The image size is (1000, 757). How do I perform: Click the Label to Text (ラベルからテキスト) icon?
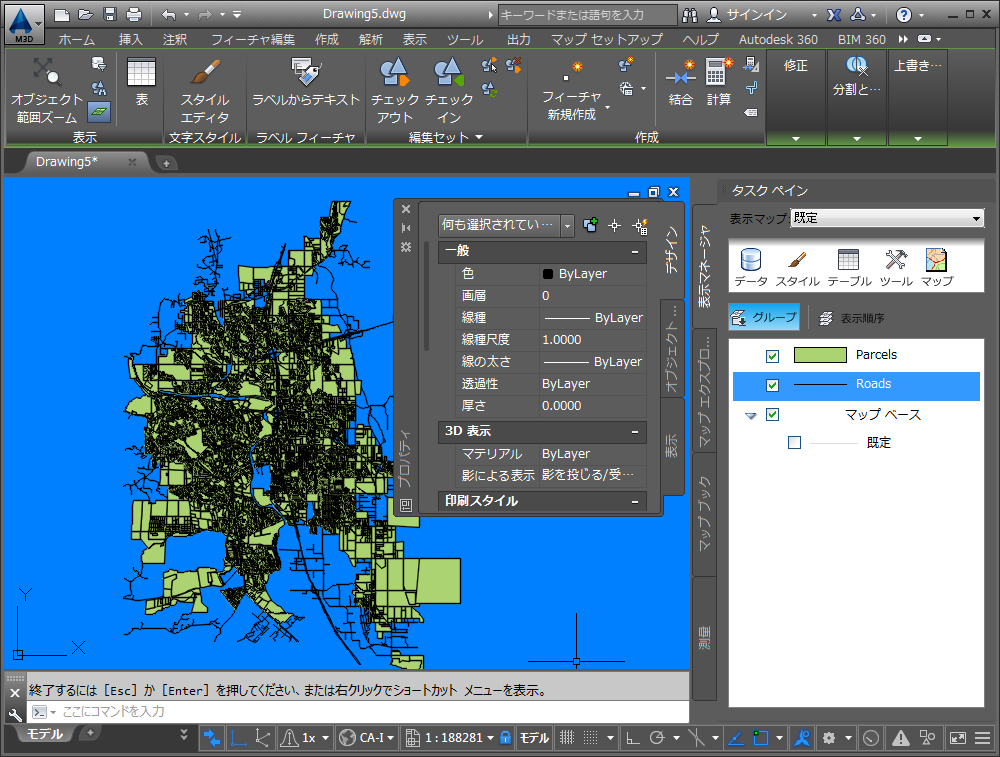(x=305, y=73)
